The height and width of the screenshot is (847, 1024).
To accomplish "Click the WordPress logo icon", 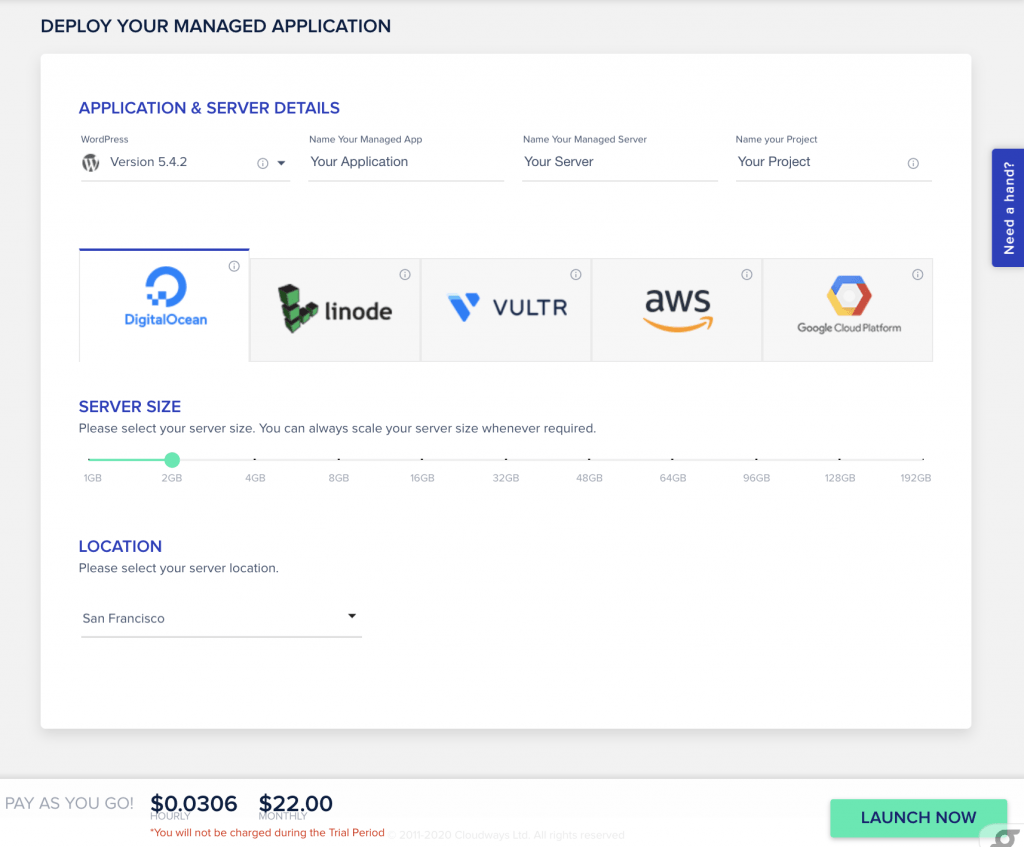I will 91,163.
